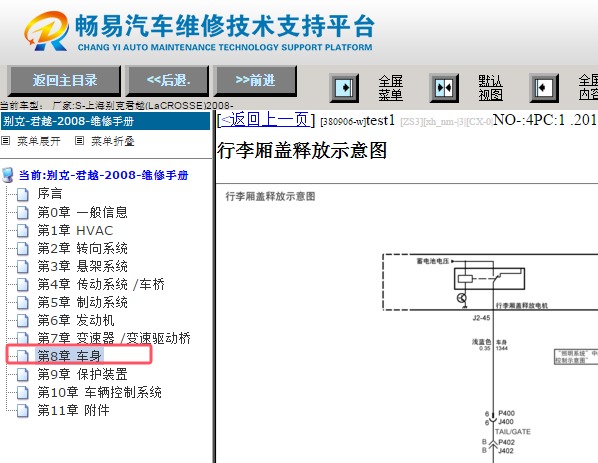Open 第7章 变速器/变速驱动桥
Image resolution: width=598 pixels, height=463 pixels.
(114, 338)
